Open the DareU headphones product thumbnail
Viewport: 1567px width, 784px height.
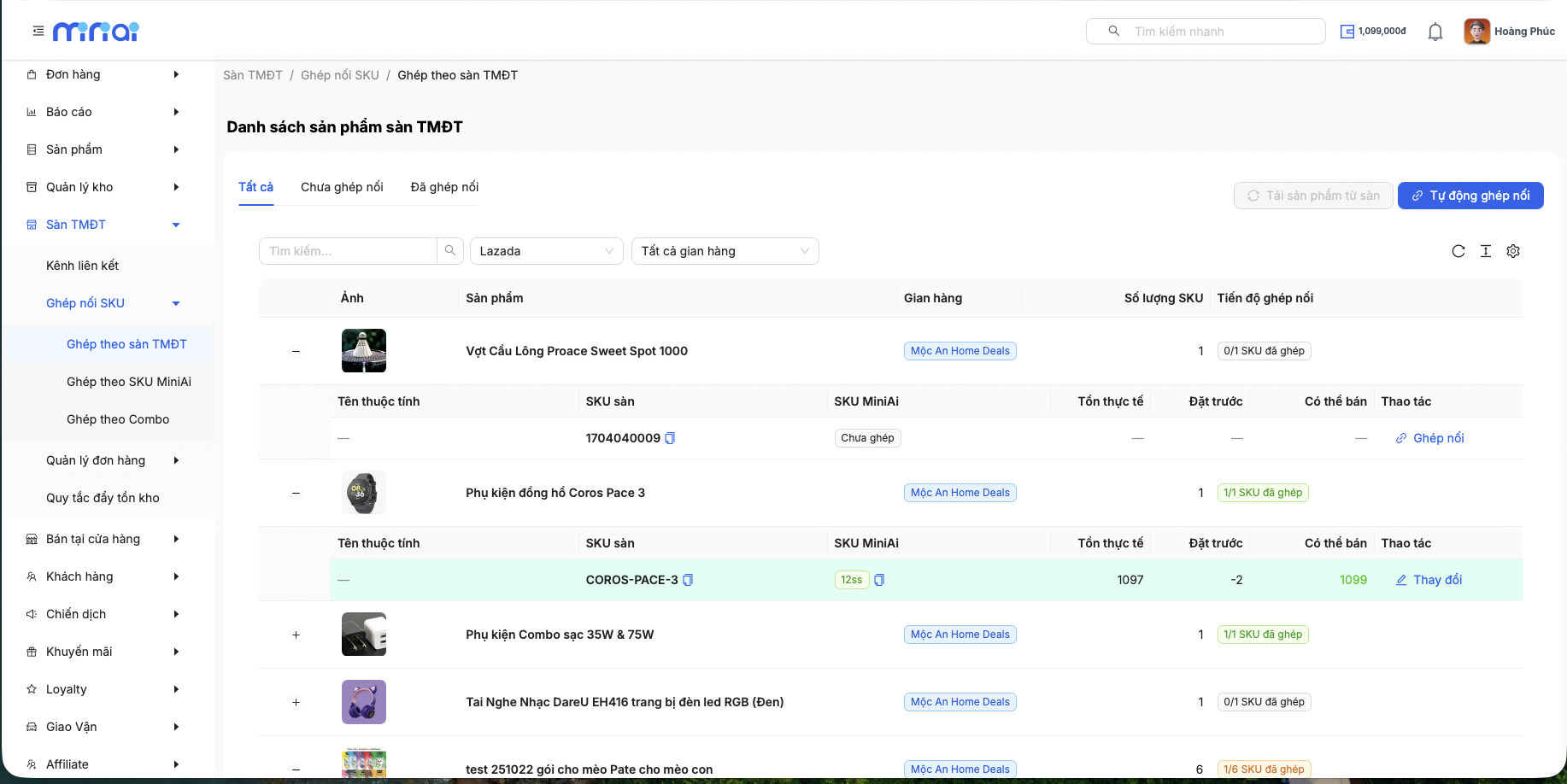364,702
